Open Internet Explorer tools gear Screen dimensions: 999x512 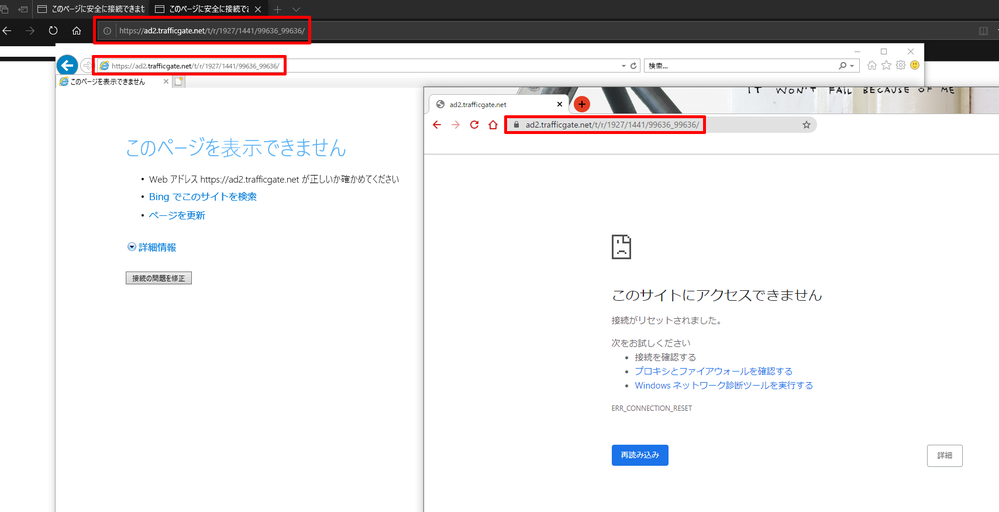(900, 65)
